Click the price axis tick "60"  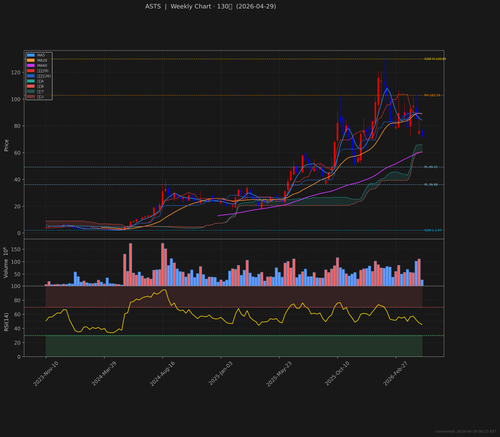point(17,153)
